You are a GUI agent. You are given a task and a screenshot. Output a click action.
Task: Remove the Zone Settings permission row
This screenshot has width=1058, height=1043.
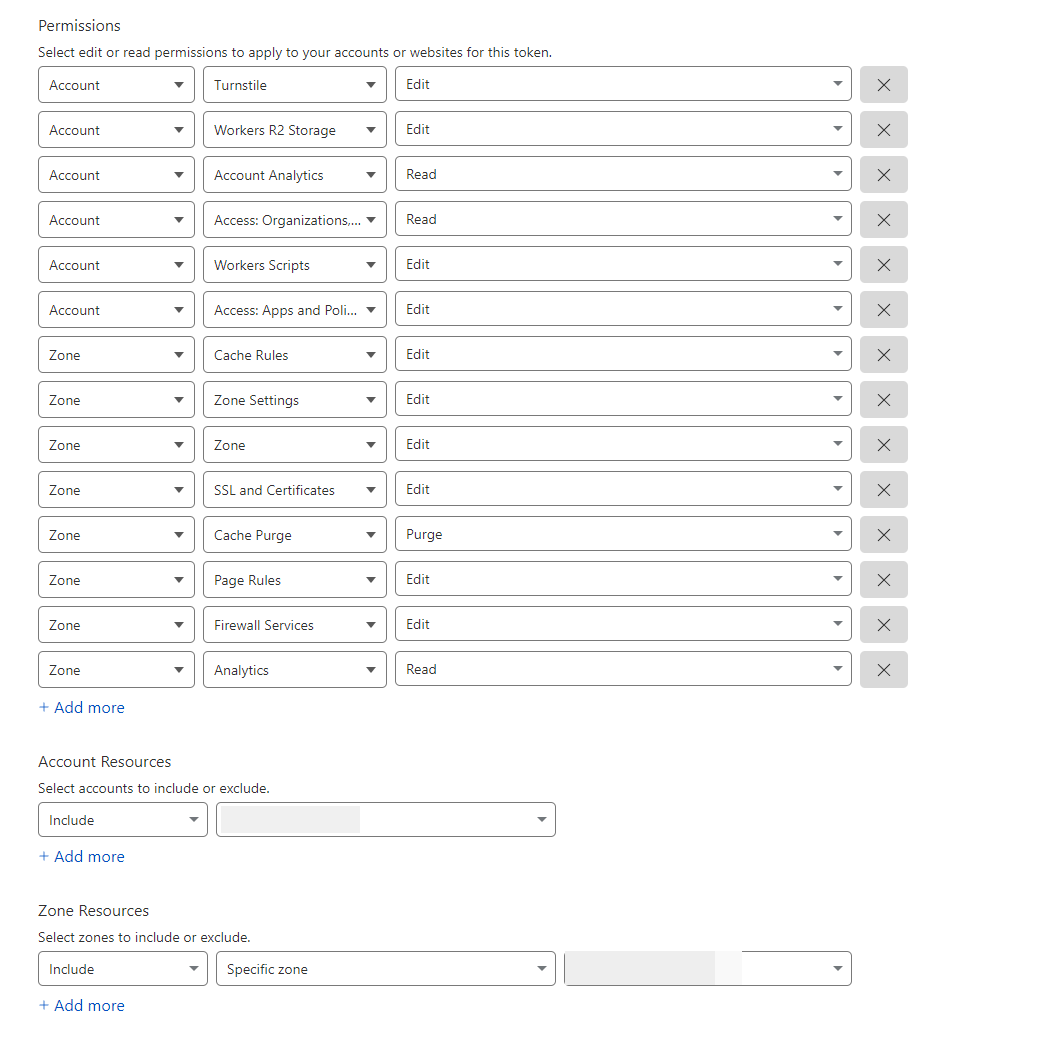[883, 399]
